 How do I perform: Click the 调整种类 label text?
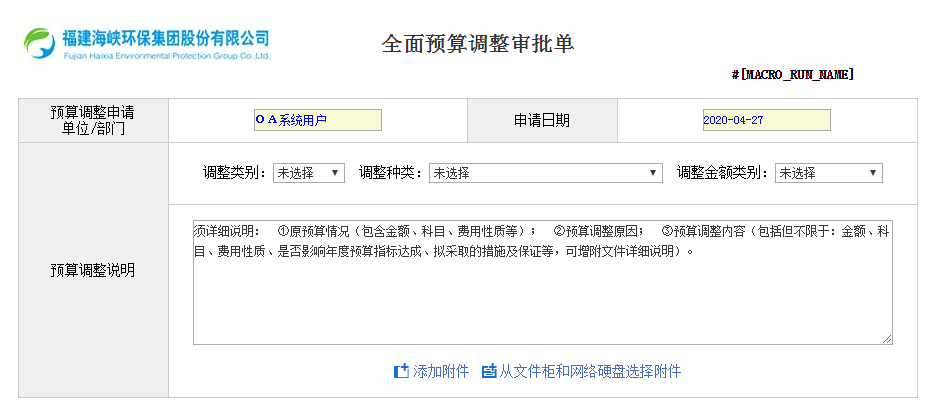click(391, 173)
